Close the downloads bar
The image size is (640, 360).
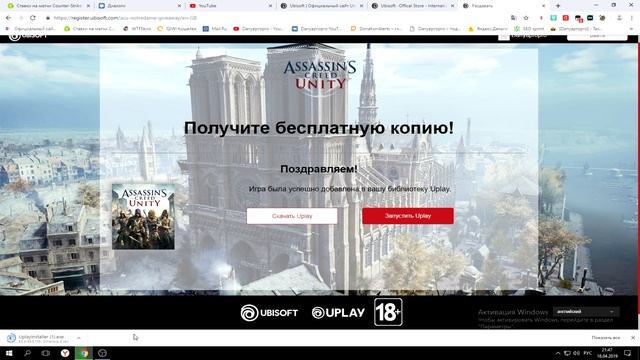click(x=633, y=338)
